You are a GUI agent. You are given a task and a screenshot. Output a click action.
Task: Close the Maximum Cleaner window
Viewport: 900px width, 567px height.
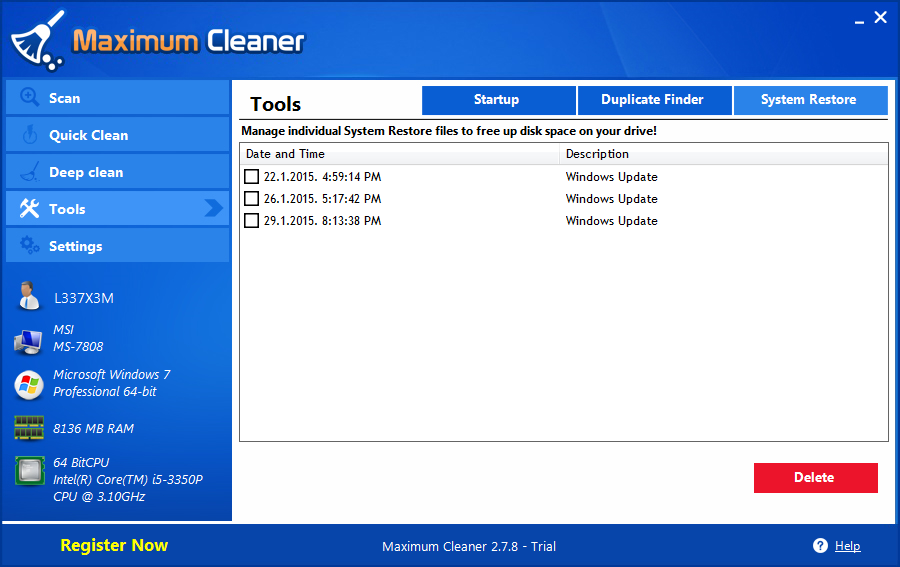[x=880, y=18]
